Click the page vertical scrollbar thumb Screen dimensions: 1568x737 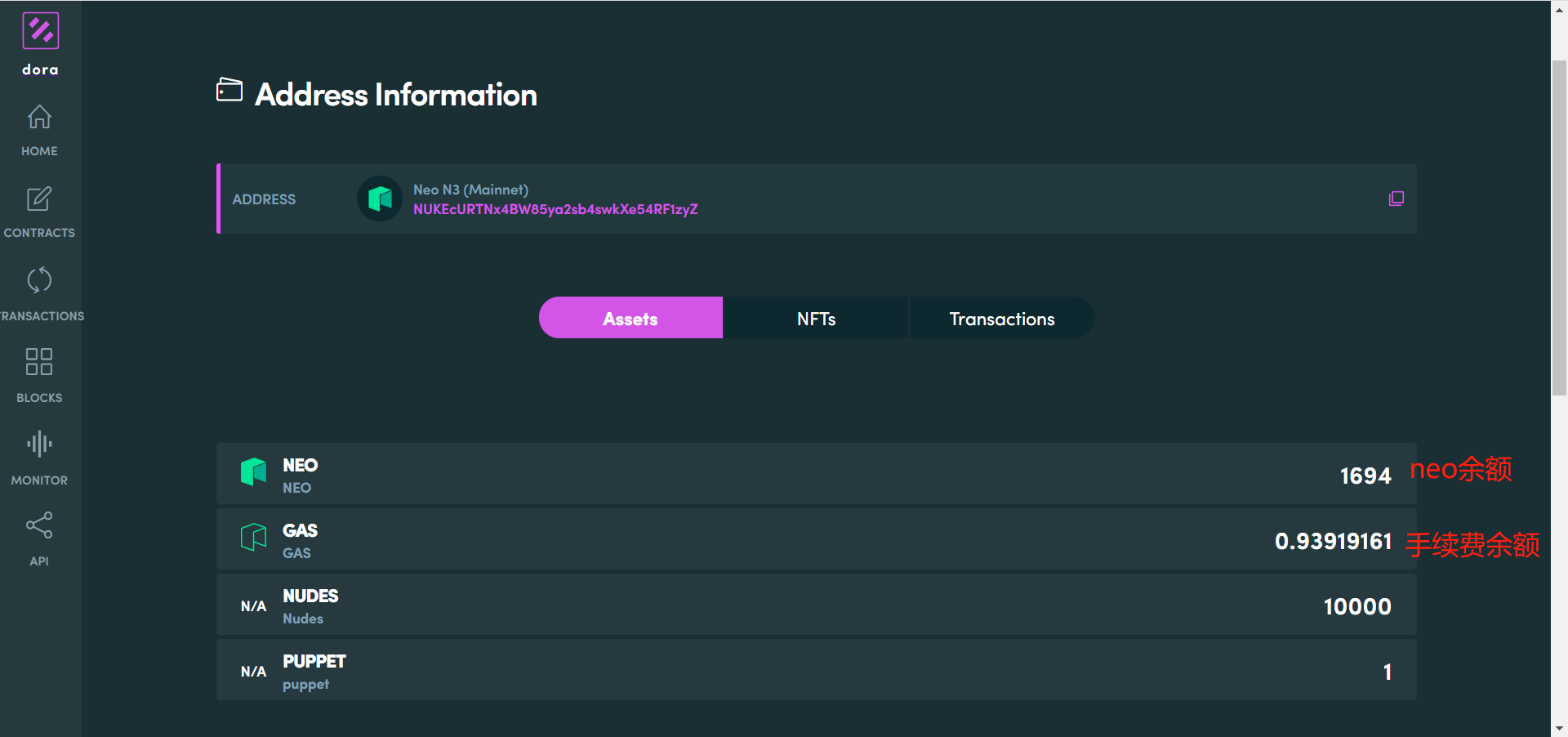[1559, 229]
